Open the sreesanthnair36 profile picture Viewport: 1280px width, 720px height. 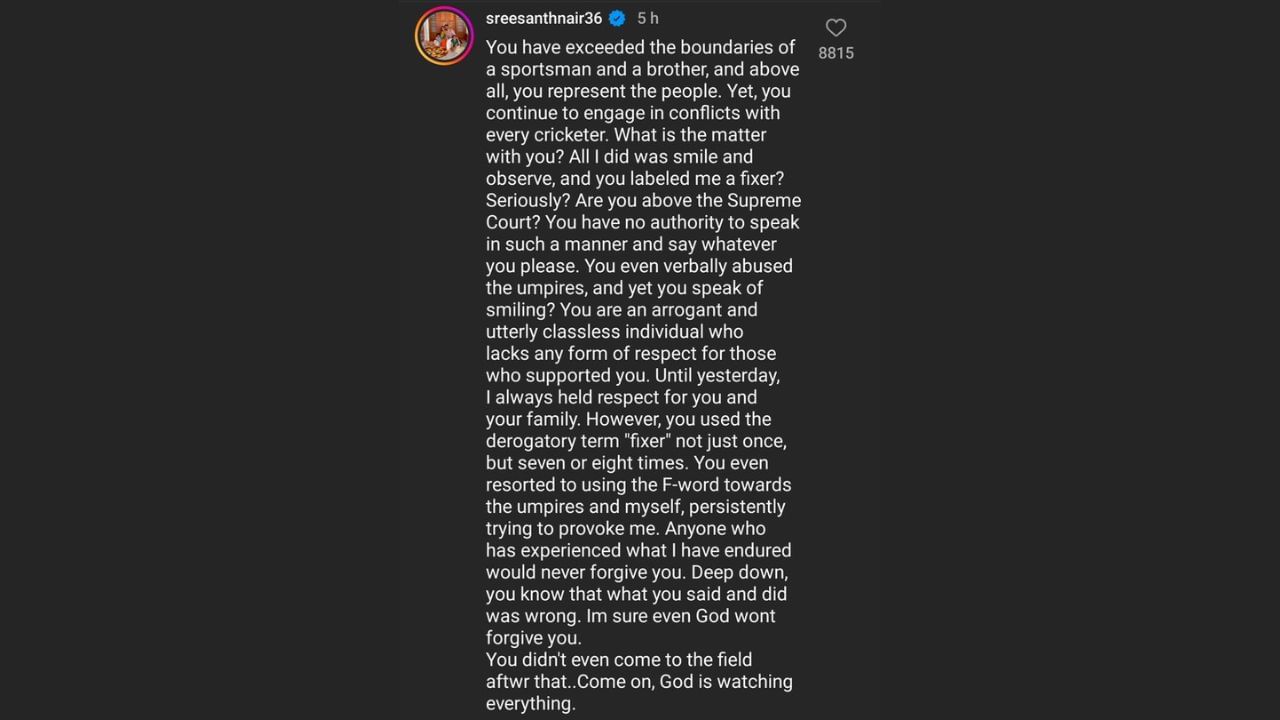(x=444, y=35)
